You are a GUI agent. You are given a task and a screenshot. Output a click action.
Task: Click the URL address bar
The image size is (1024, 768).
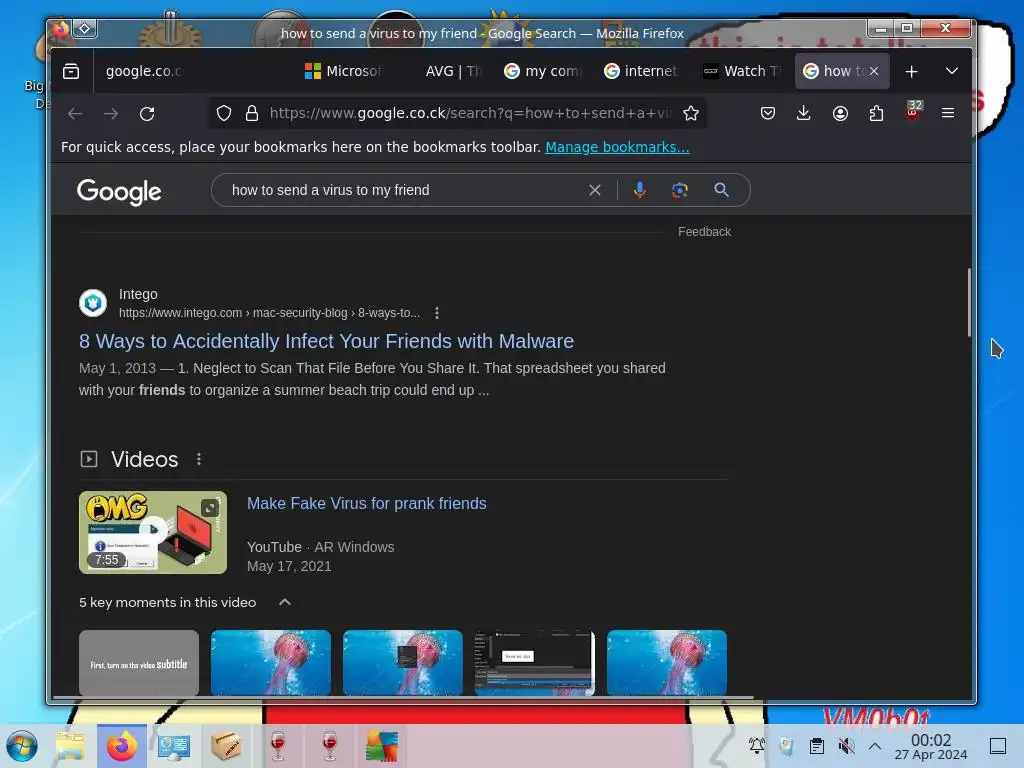[470, 114]
